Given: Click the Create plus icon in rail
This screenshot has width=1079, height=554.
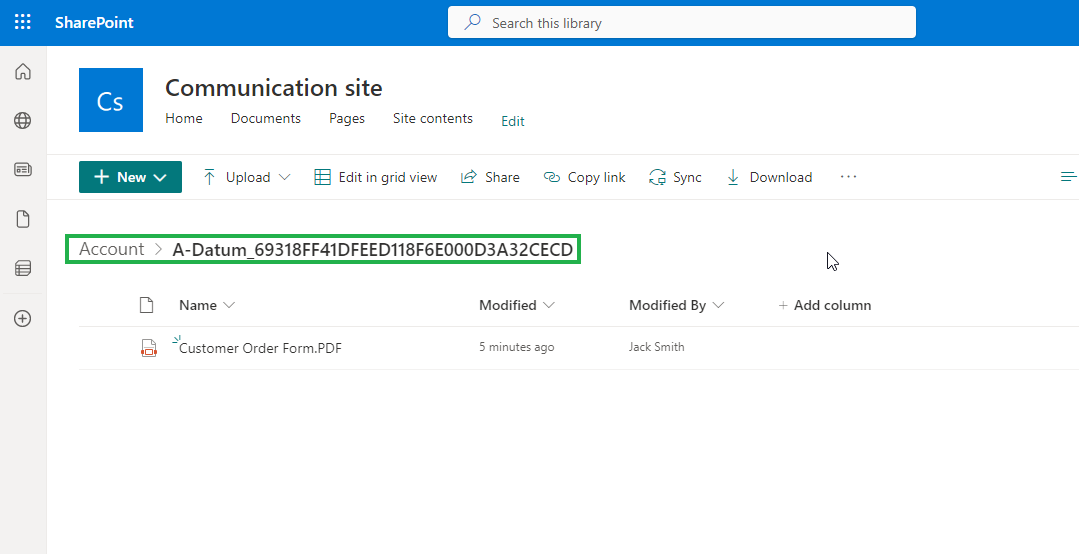Looking at the screenshot, I should pos(23,319).
